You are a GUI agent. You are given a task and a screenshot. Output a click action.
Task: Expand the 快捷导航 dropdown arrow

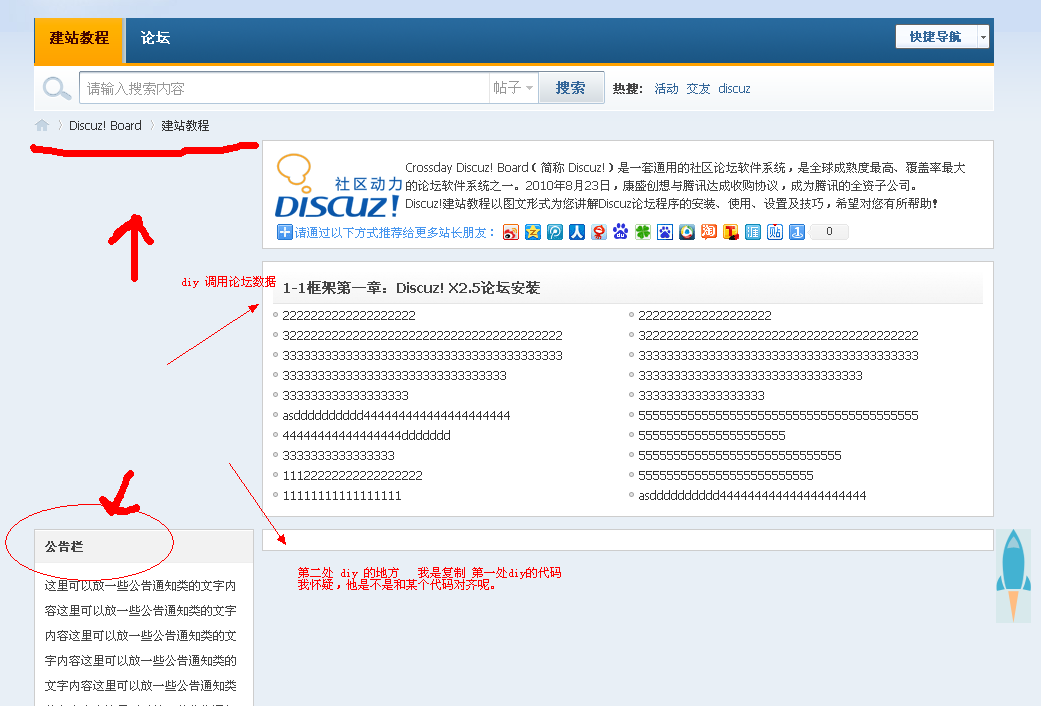coord(983,37)
